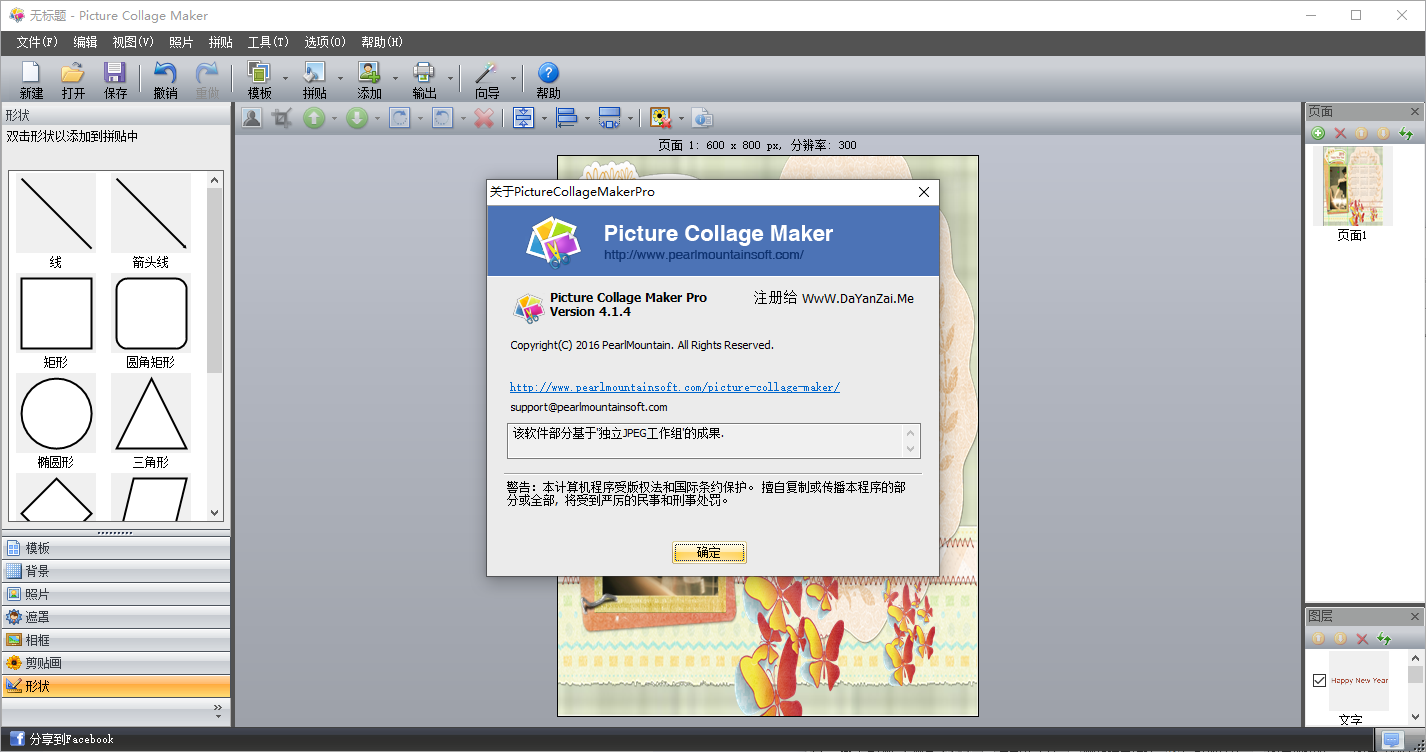Switch to the 相框 sidebar tab
The width and height of the screenshot is (1426, 752).
[116, 640]
